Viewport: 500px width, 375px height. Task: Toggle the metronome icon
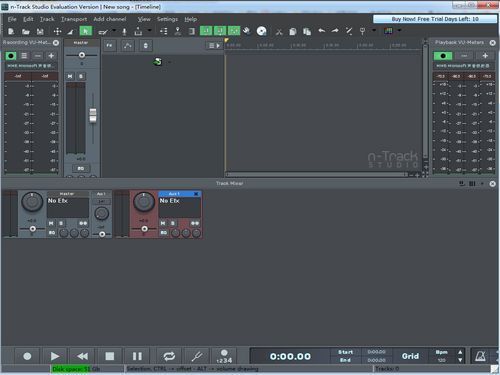(480, 356)
